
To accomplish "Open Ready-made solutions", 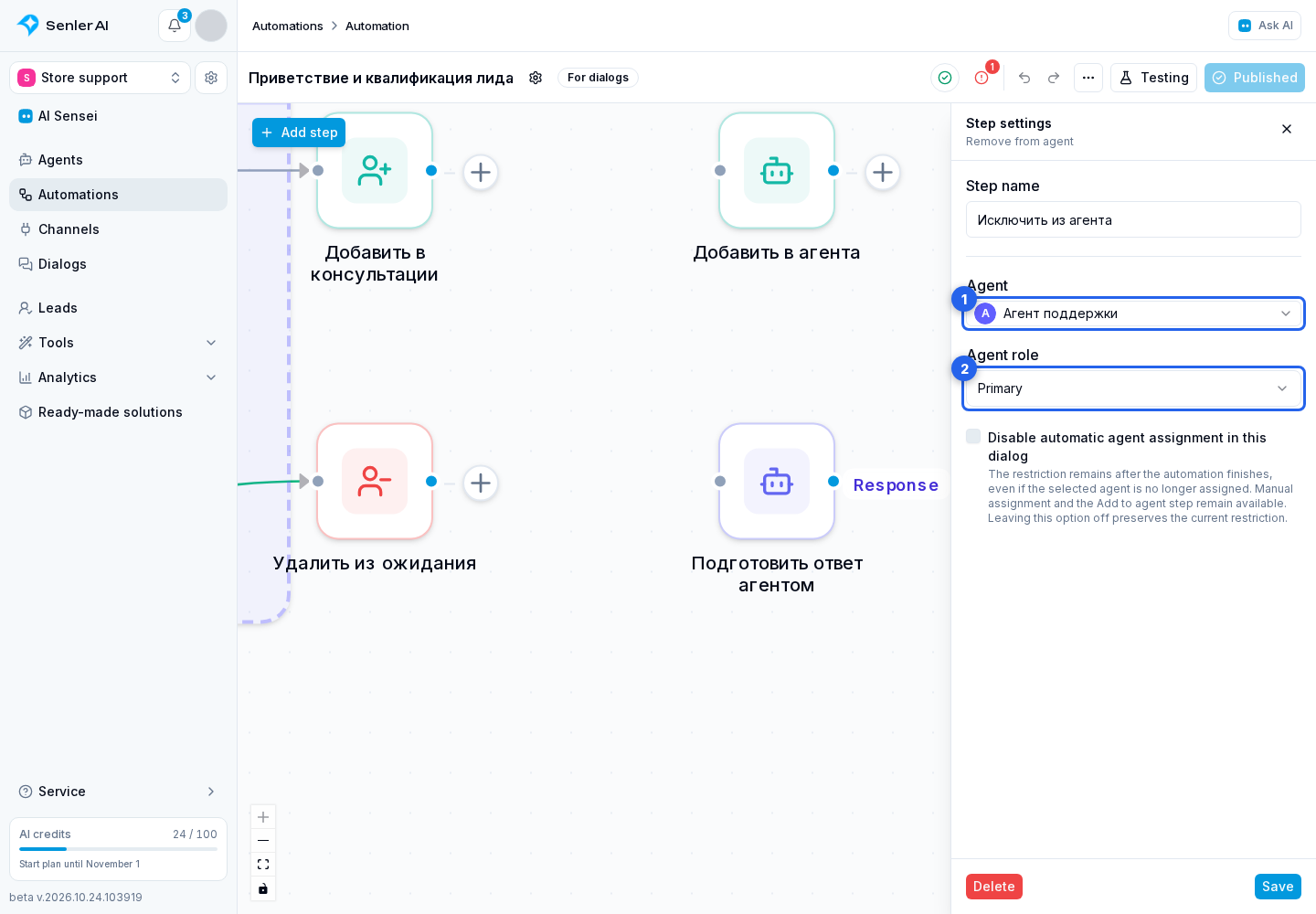I will [119, 412].
